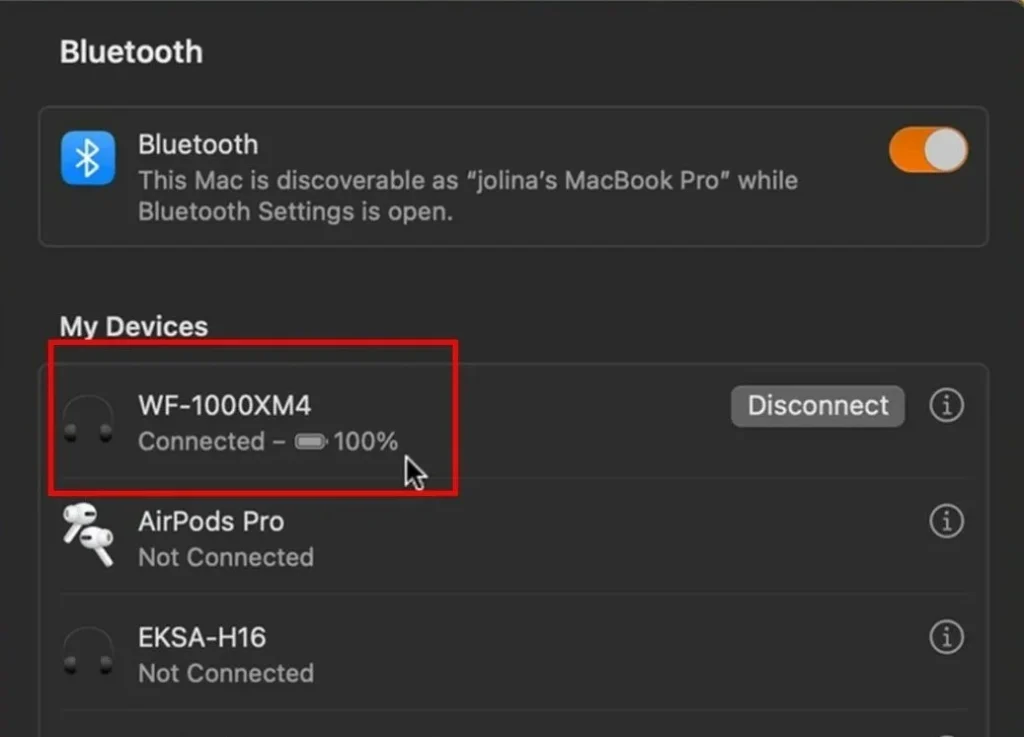Click the WF-1000XM4 battery level icon
The height and width of the screenshot is (737, 1024).
[x=311, y=442]
